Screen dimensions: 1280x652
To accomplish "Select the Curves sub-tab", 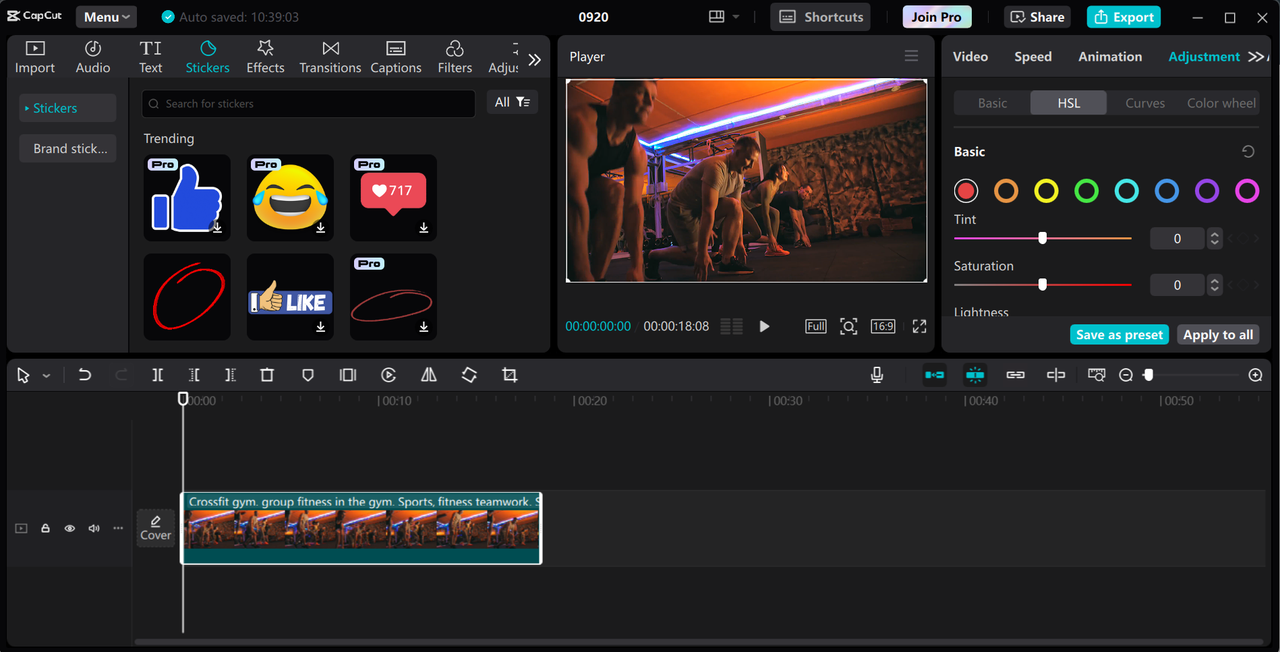I will point(1145,103).
